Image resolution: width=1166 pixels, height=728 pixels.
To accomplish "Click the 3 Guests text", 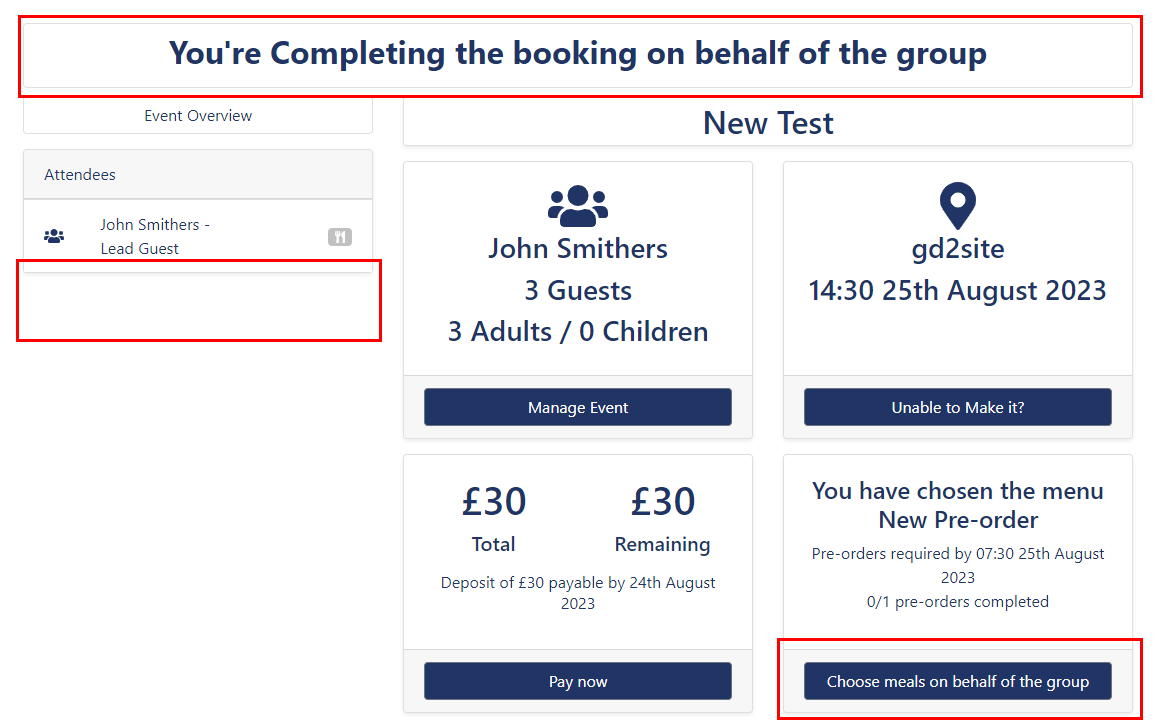I will [x=578, y=290].
